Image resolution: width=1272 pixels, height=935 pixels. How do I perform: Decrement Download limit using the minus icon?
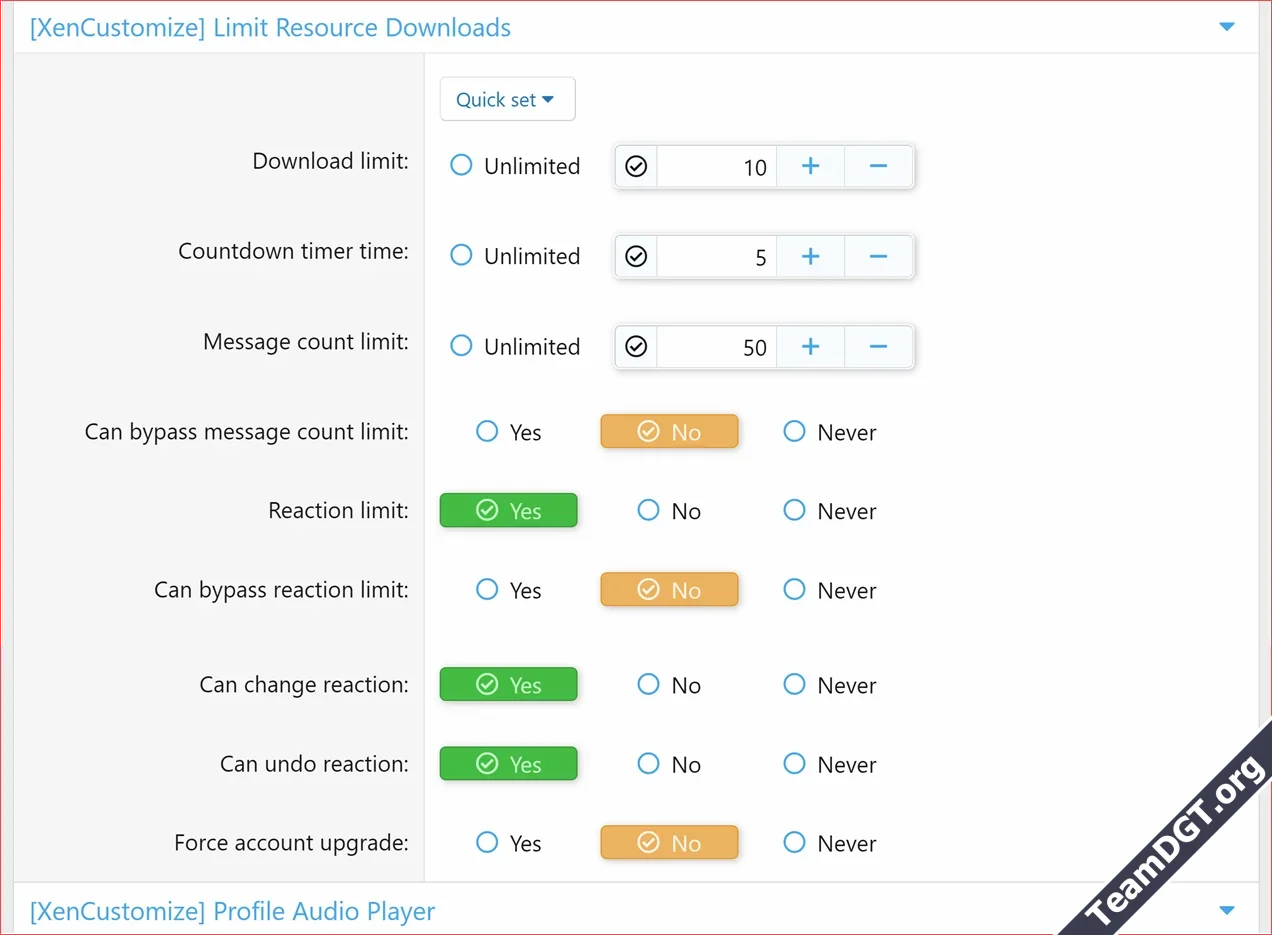[x=878, y=166]
